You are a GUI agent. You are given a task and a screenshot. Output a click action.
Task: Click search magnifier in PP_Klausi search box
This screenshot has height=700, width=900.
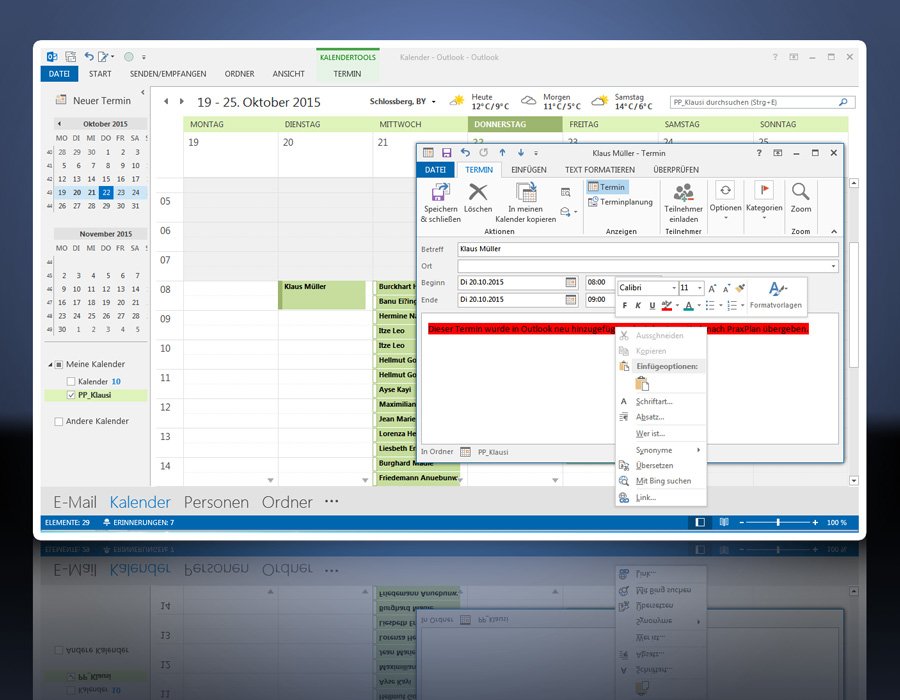pos(843,102)
